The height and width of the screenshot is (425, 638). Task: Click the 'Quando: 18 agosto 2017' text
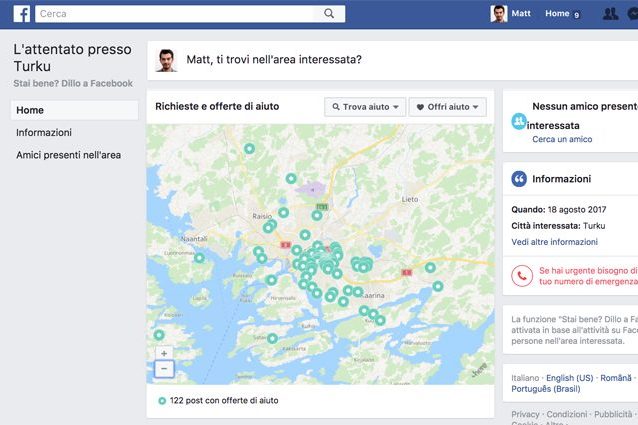tap(559, 210)
